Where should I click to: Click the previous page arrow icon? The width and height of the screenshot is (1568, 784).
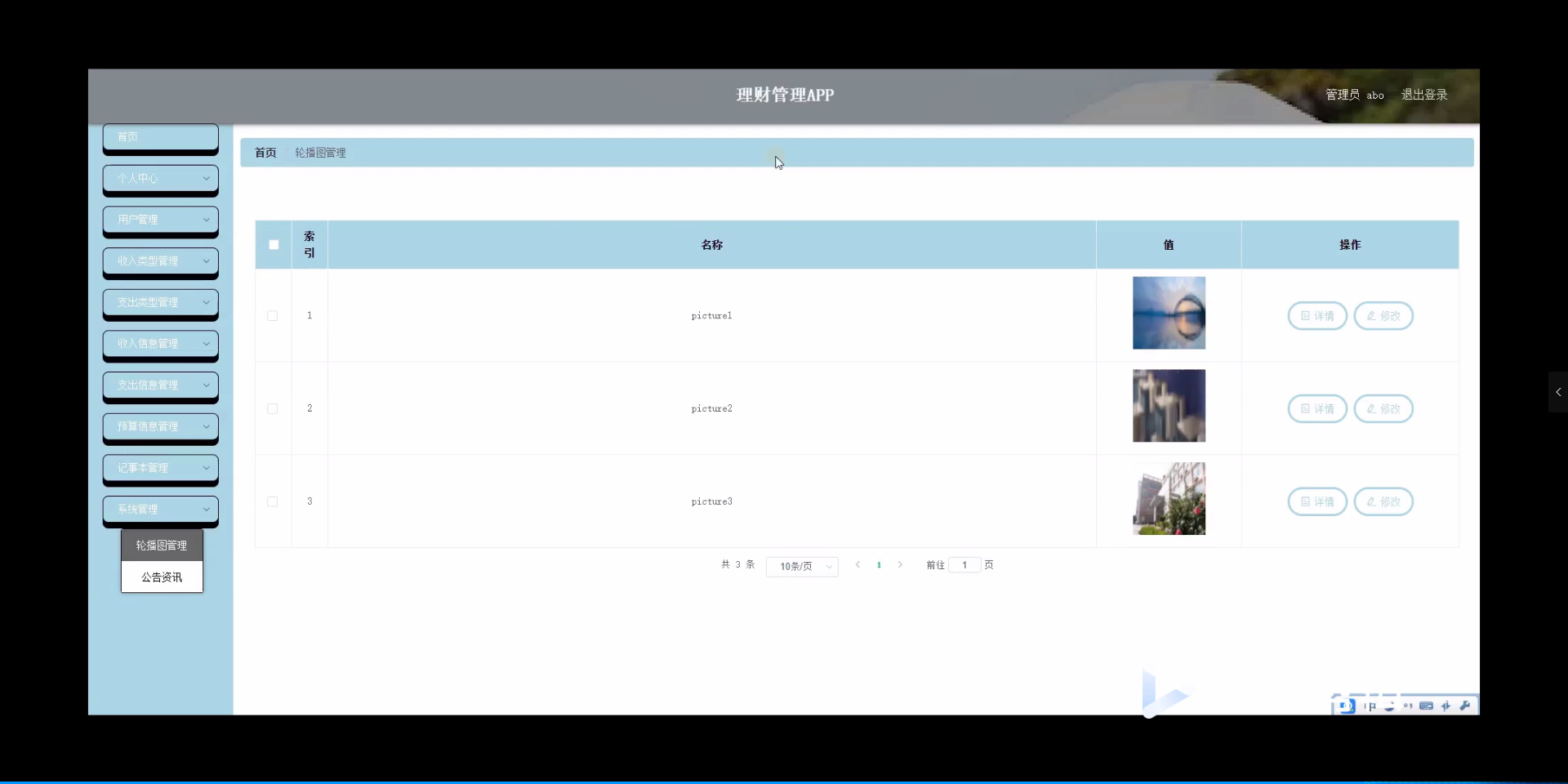[858, 564]
